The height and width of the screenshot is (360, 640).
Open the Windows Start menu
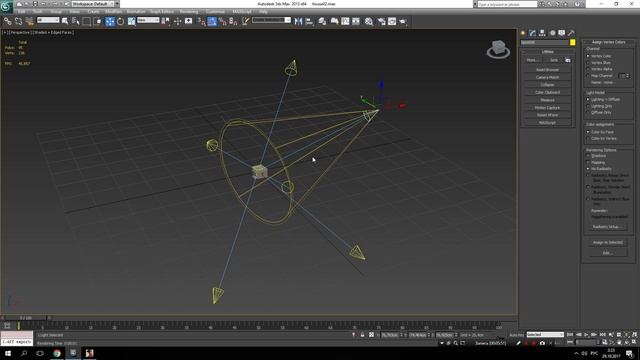coord(8,353)
